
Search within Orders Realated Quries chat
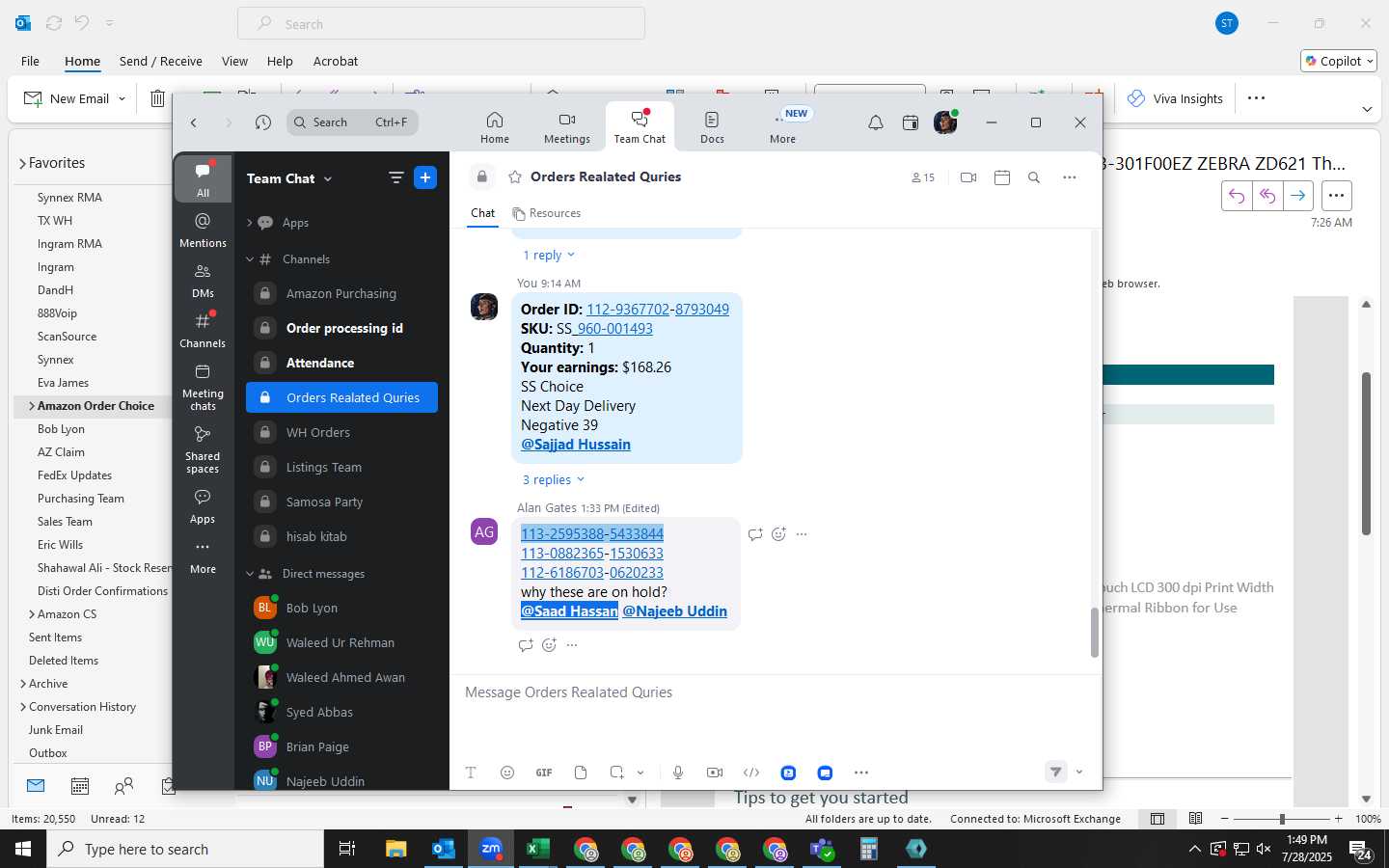coord(1034,177)
